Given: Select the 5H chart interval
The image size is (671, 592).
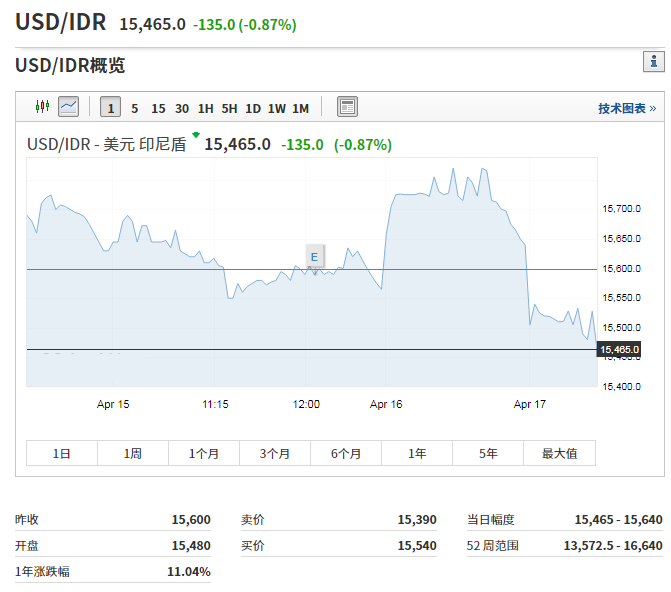Looking at the screenshot, I should 229,108.
